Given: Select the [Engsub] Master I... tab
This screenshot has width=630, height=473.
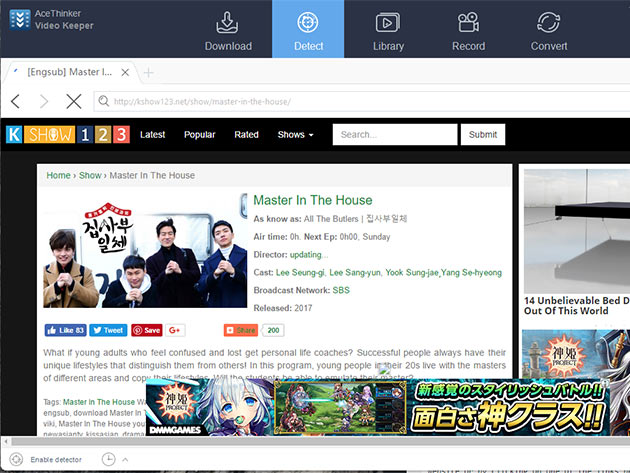Looking at the screenshot, I should click(69, 72).
